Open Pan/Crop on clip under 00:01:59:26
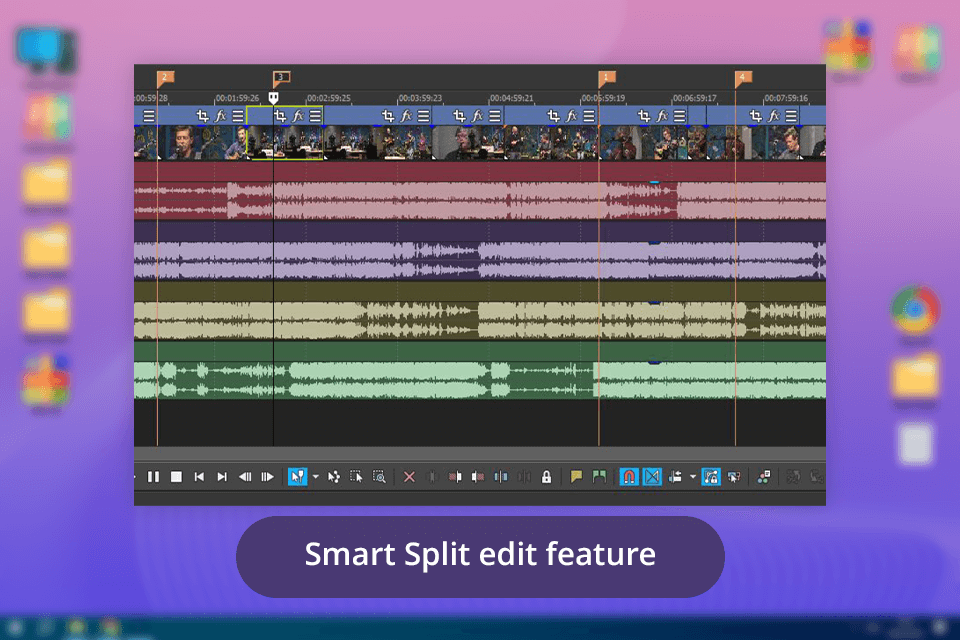Image resolution: width=960 pixels, height=640 pixels. pos(203,116)
